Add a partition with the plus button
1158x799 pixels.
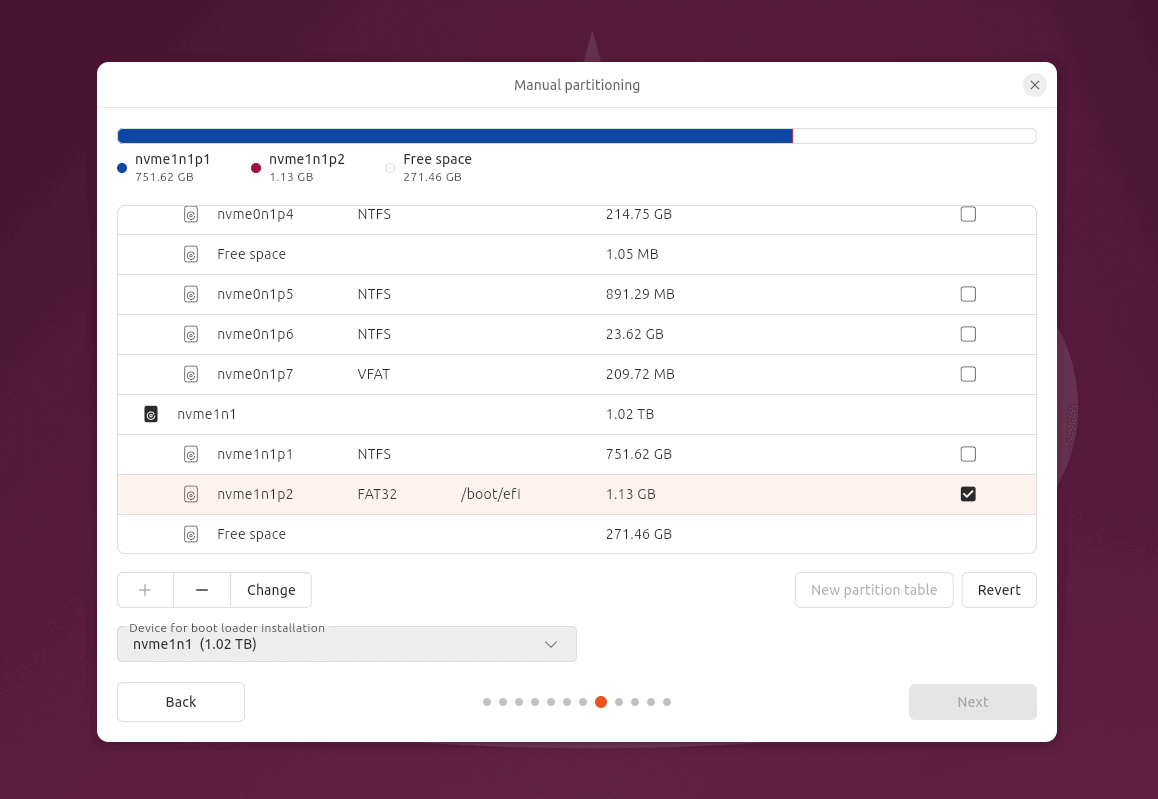(x=145, y=590)
